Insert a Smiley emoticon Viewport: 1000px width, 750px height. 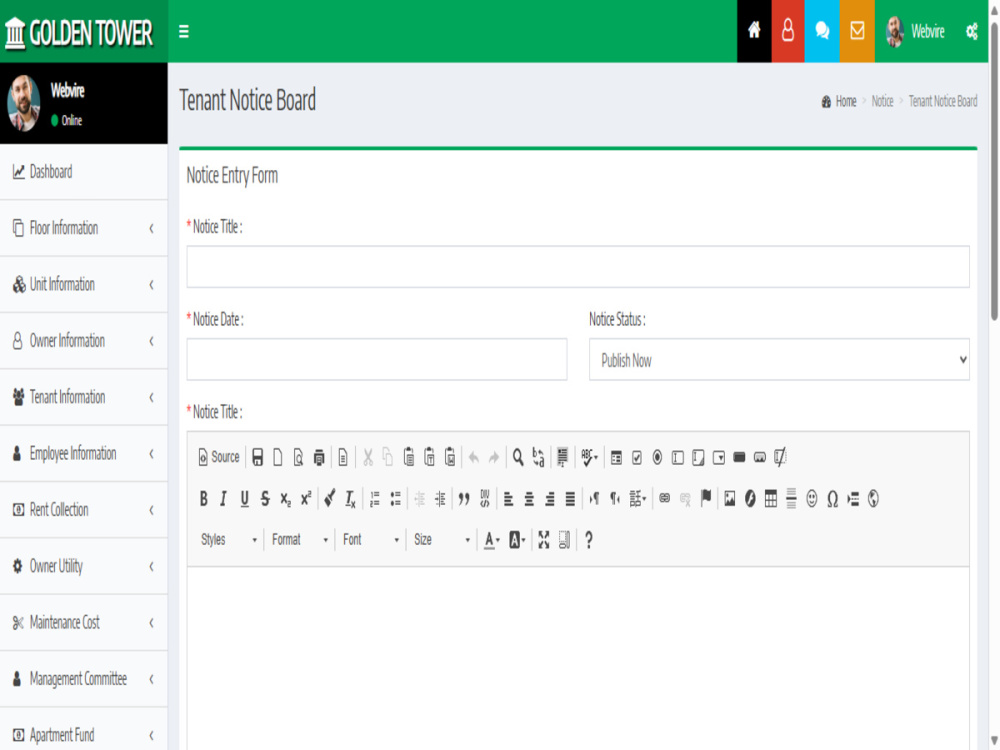[811, 499]
